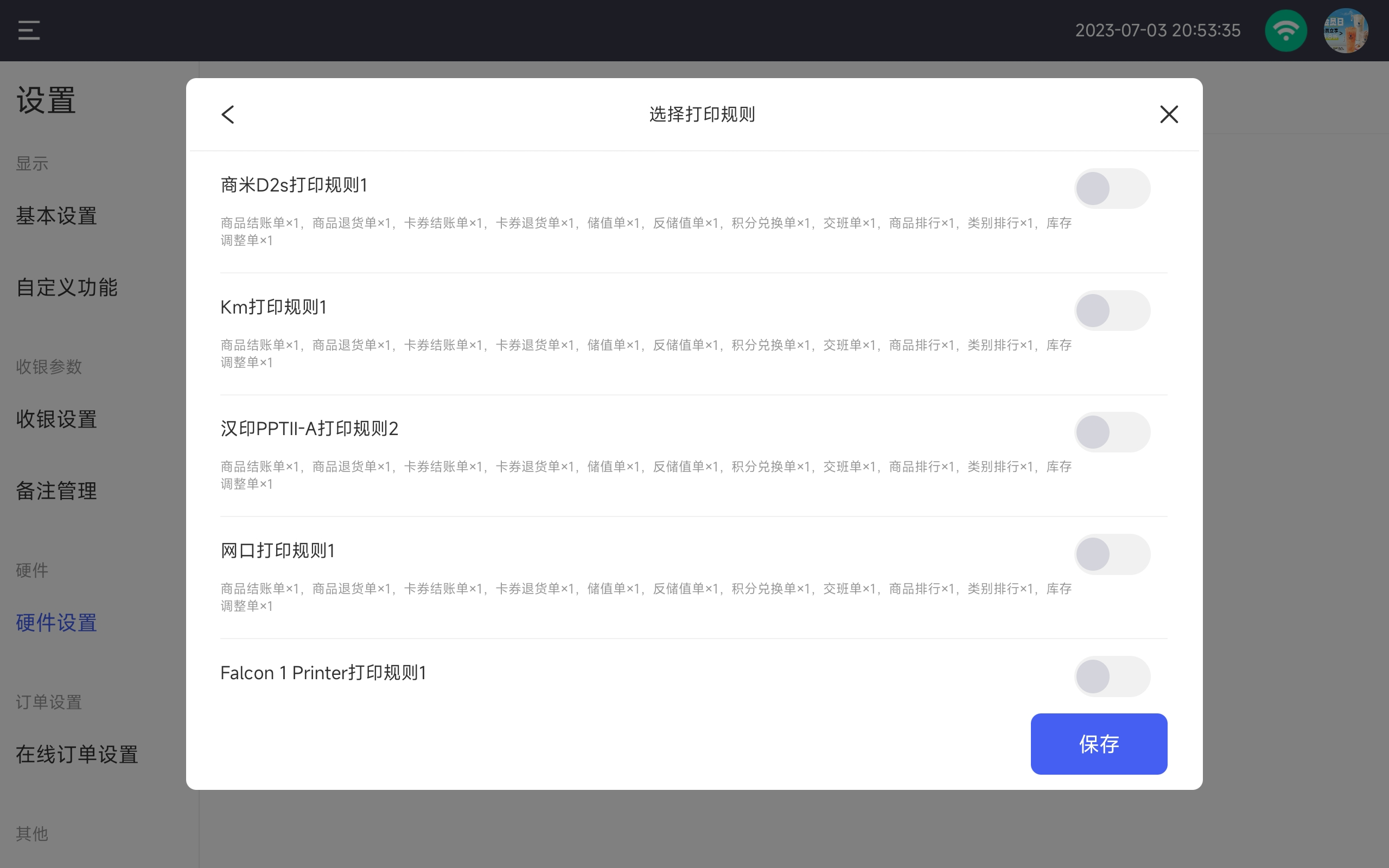Image resolution: width=1389 pixels, height=868 pixels.
Task: Select the 汉印PPTII-A打印规则2 rule name
Action: pos(309,429)
